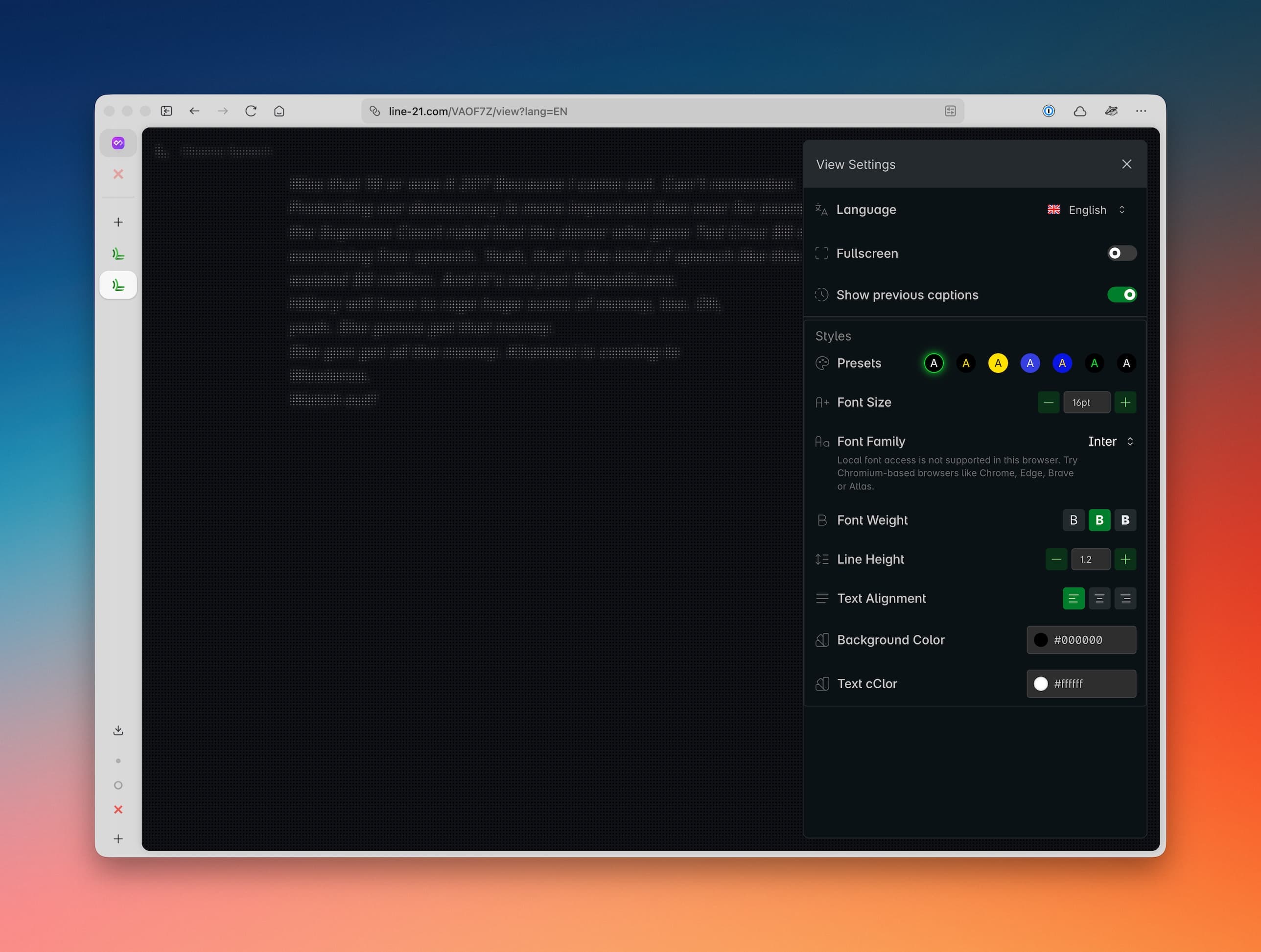Choose the black-on-yellow preset style

point(998,363)
